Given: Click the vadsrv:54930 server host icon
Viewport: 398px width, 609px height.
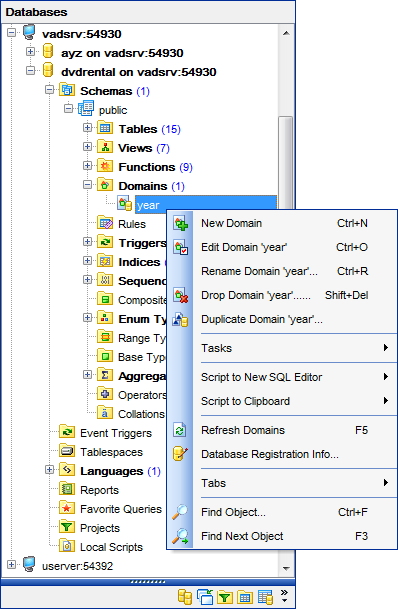Looking at the screenshot, I should (x=29, y=32).
